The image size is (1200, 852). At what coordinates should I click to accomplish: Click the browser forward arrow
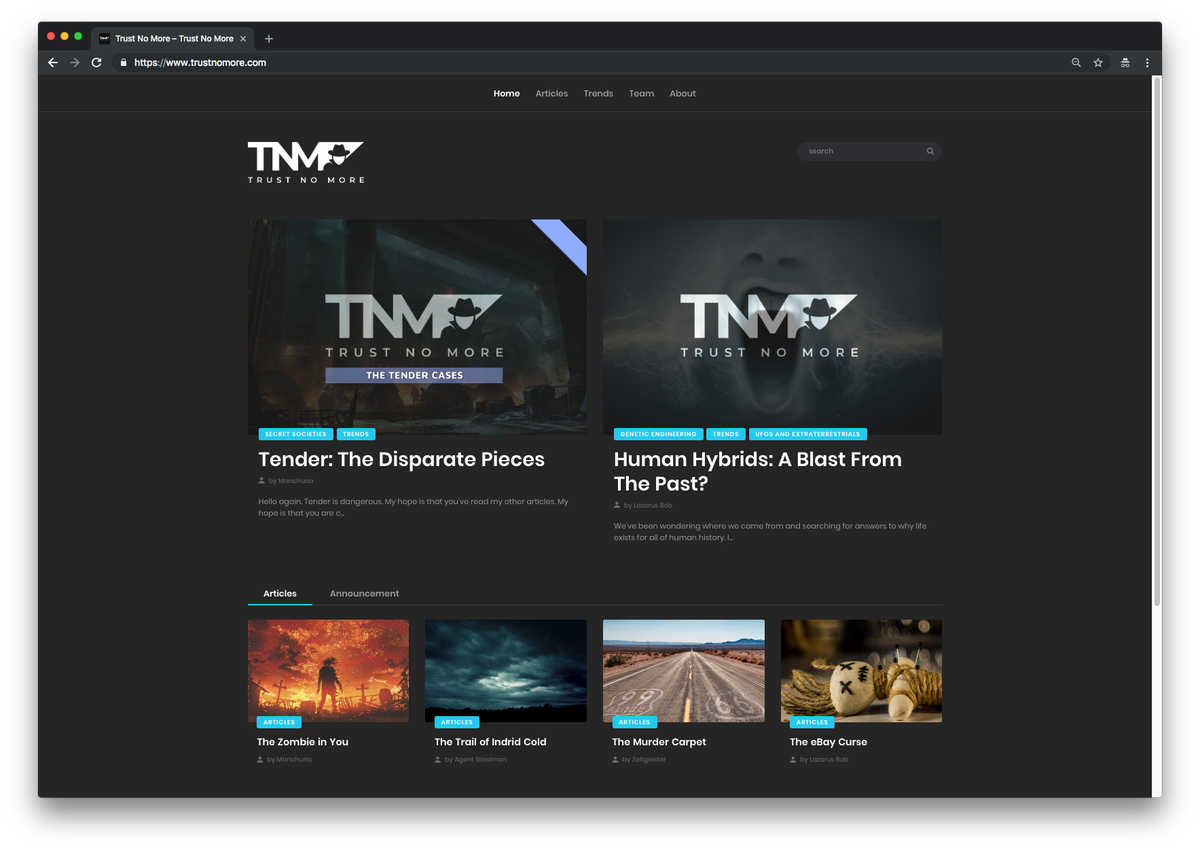click(x=74, y=62)
